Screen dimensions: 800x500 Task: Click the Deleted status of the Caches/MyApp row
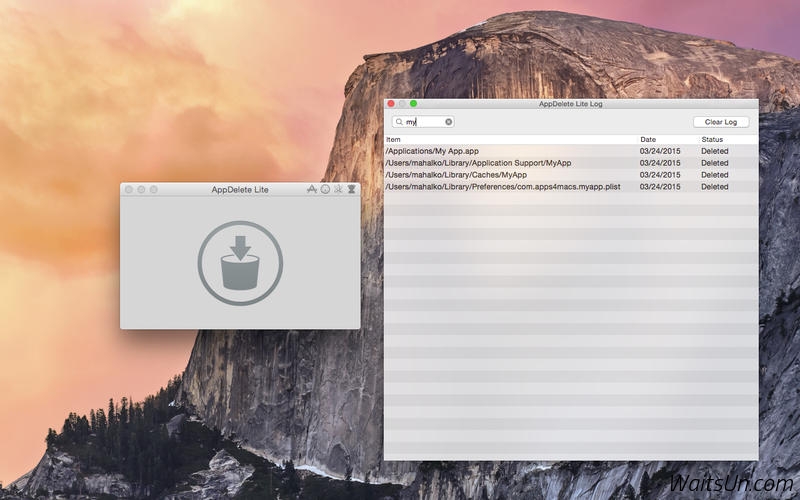coord(714,174)
